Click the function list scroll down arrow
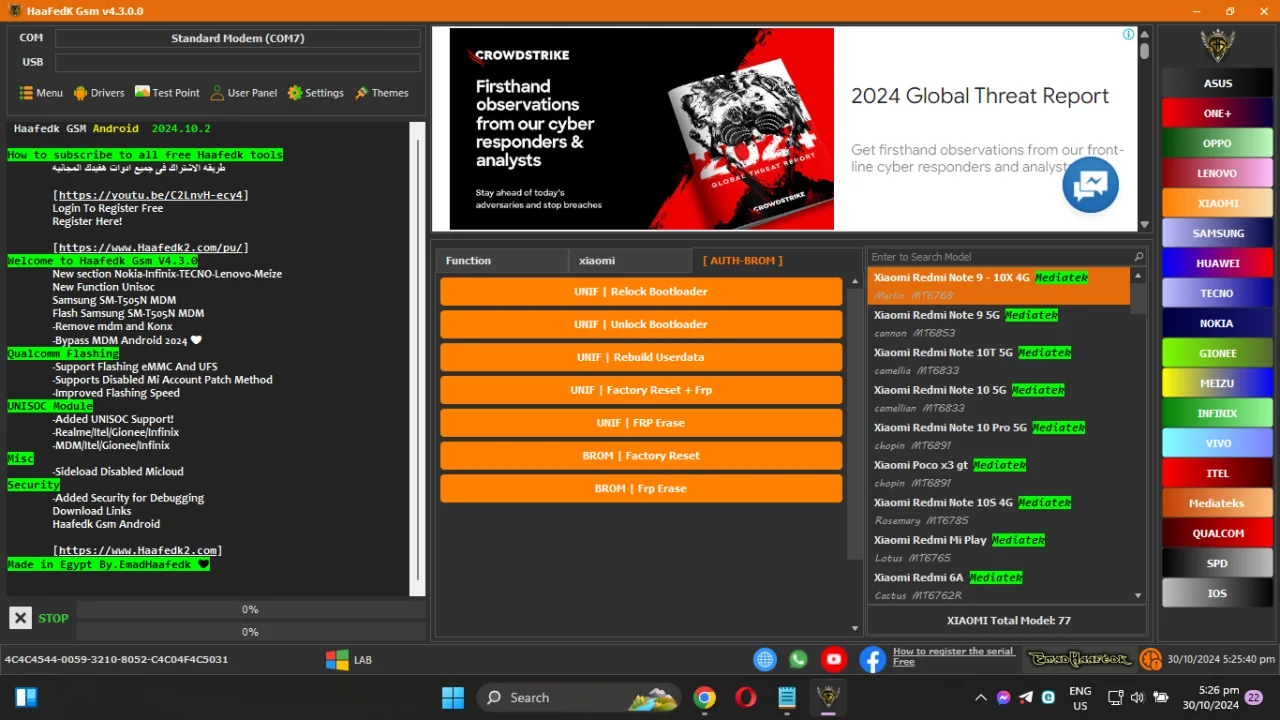This screenshot has width=1280, height=720. (854, 628)
